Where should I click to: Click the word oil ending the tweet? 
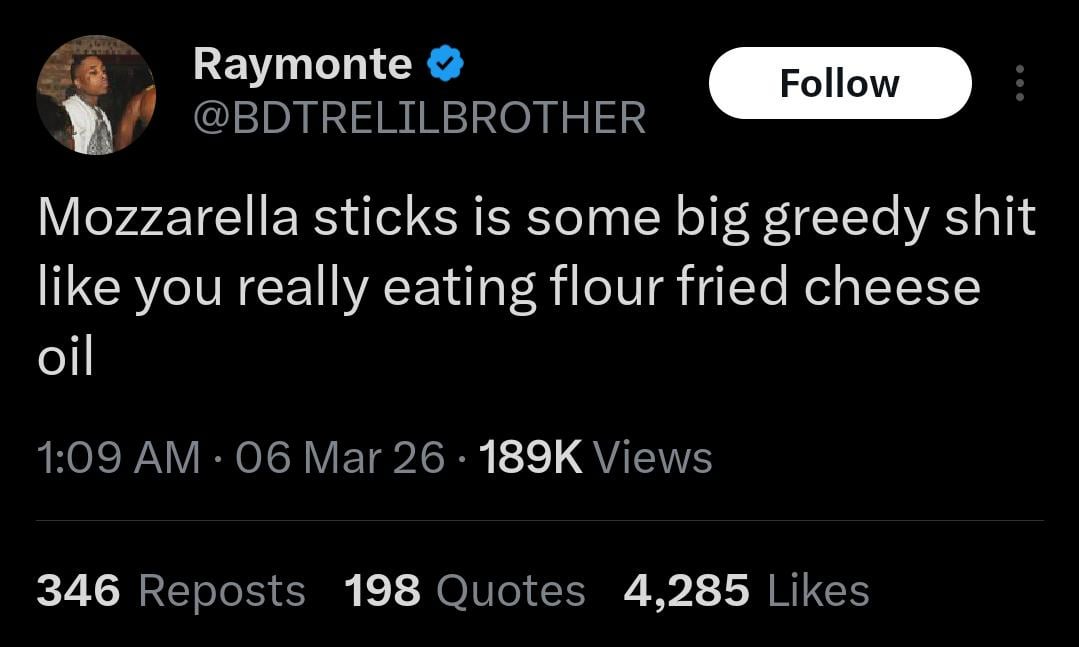tap(65, 358)
